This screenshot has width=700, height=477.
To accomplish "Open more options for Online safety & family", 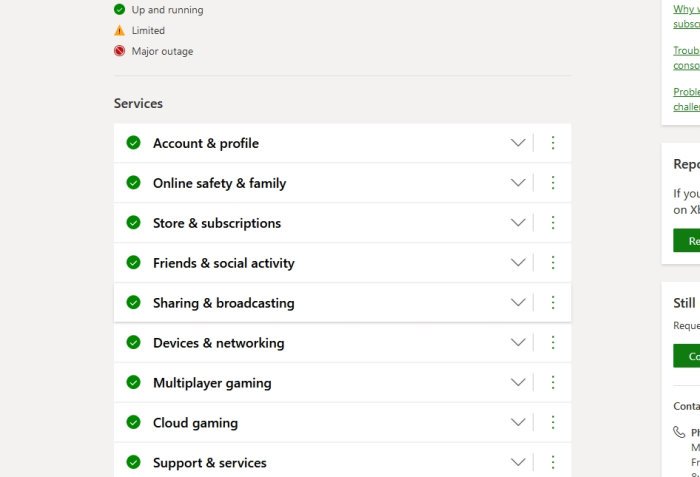I will coord(553,183).
